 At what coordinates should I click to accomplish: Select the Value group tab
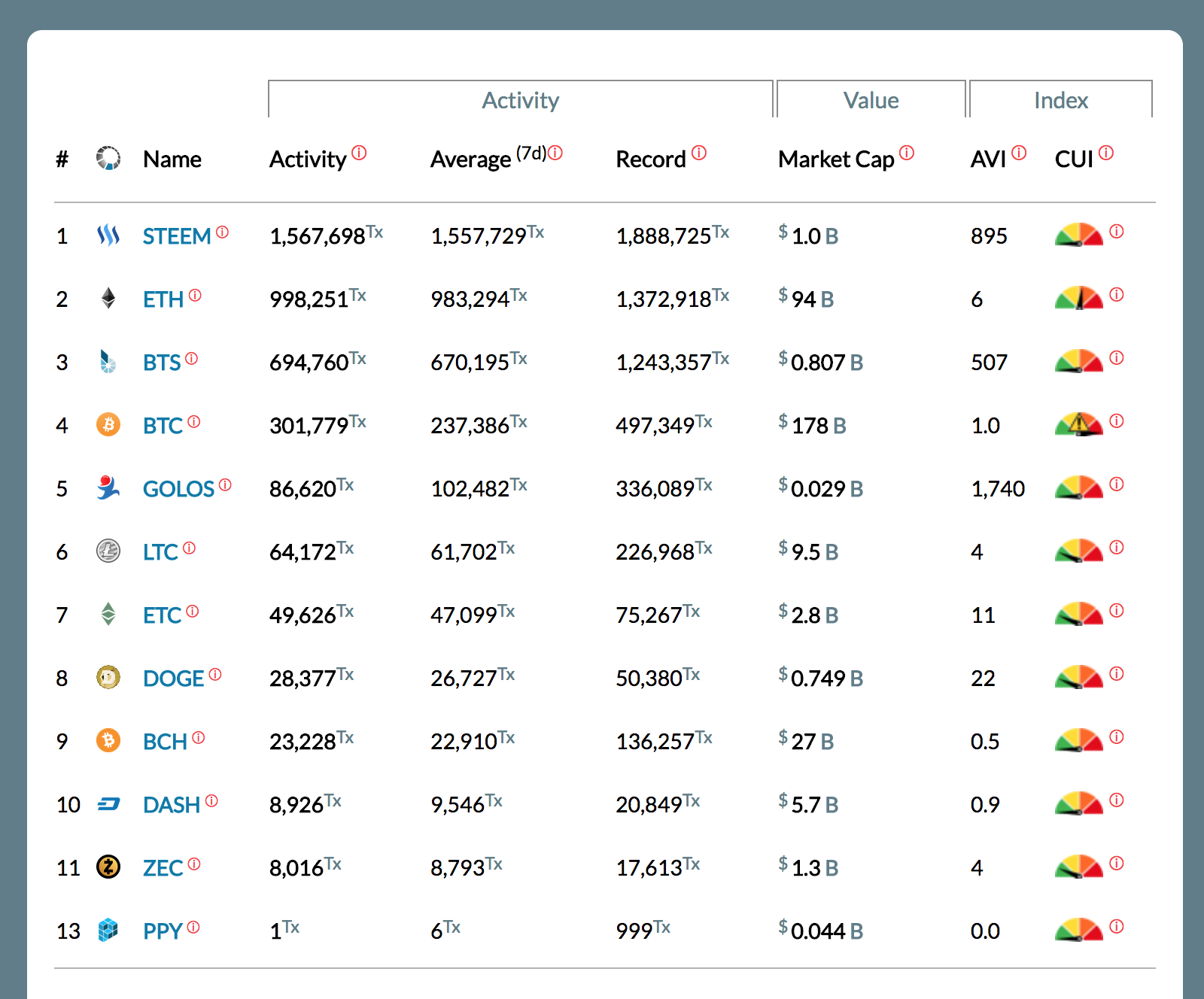pyautogui.click(x=871, y=99)
